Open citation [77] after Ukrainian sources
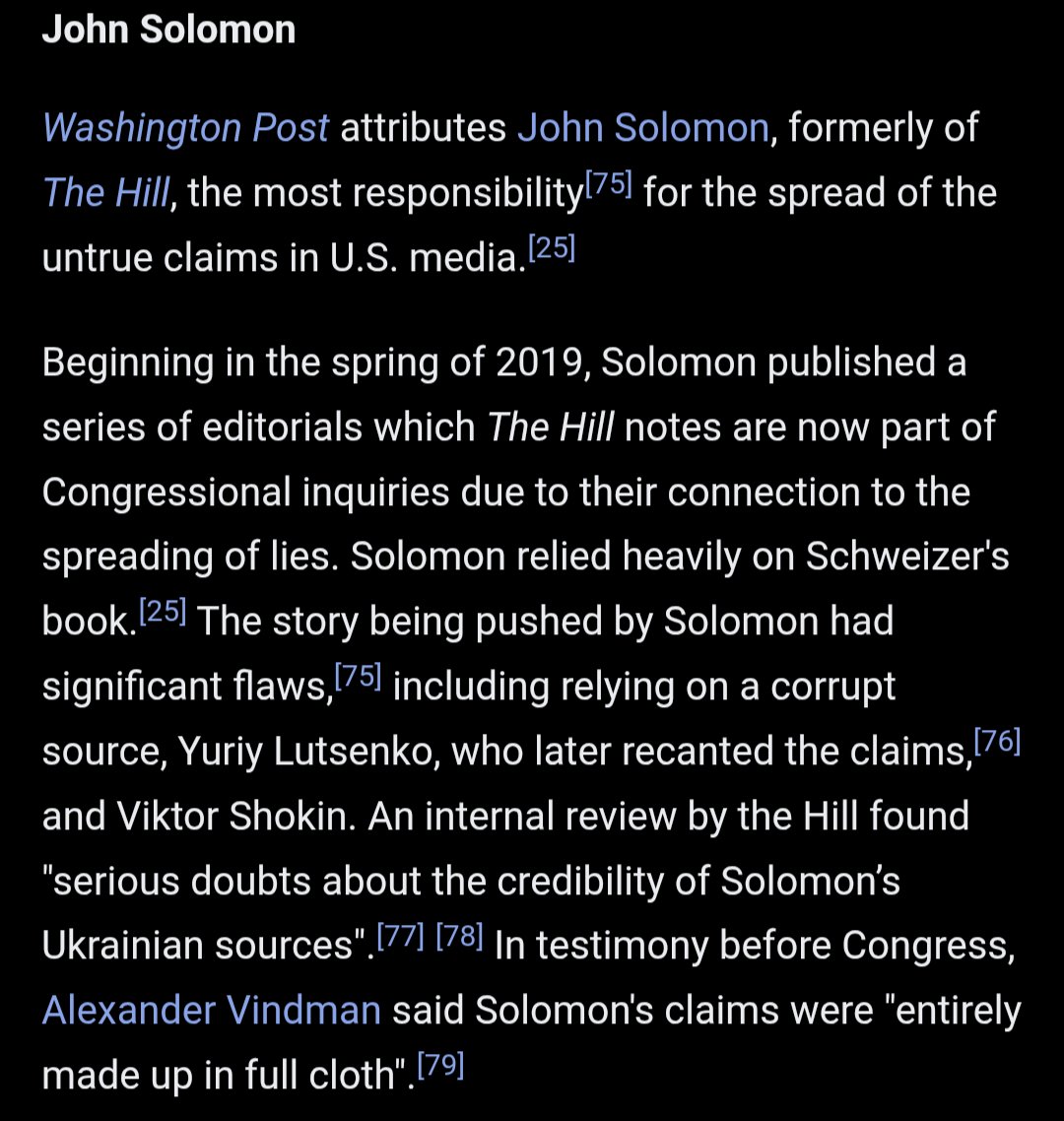 (x=400, y=935)
